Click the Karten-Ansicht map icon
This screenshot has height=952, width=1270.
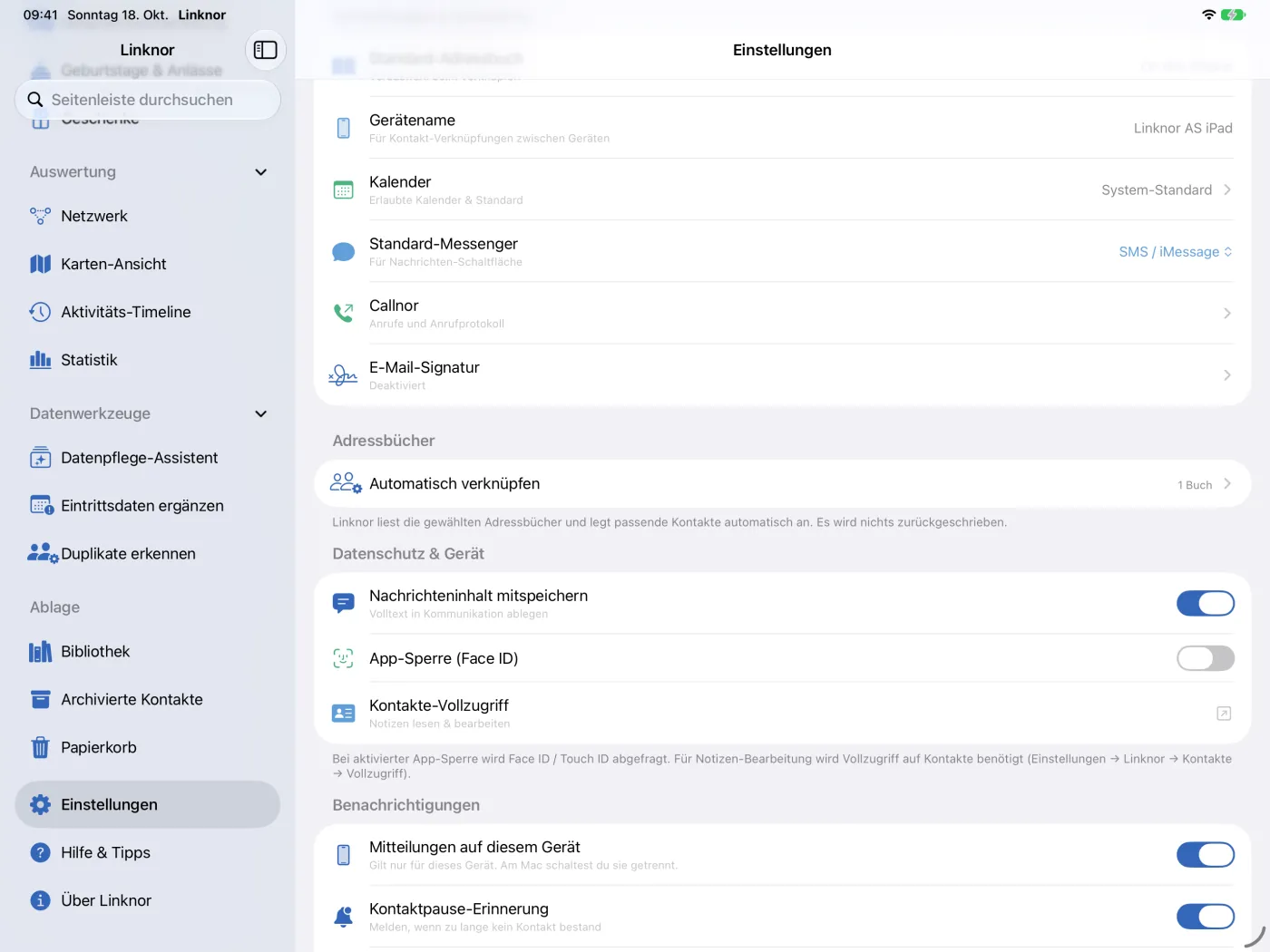click(40, 264)
